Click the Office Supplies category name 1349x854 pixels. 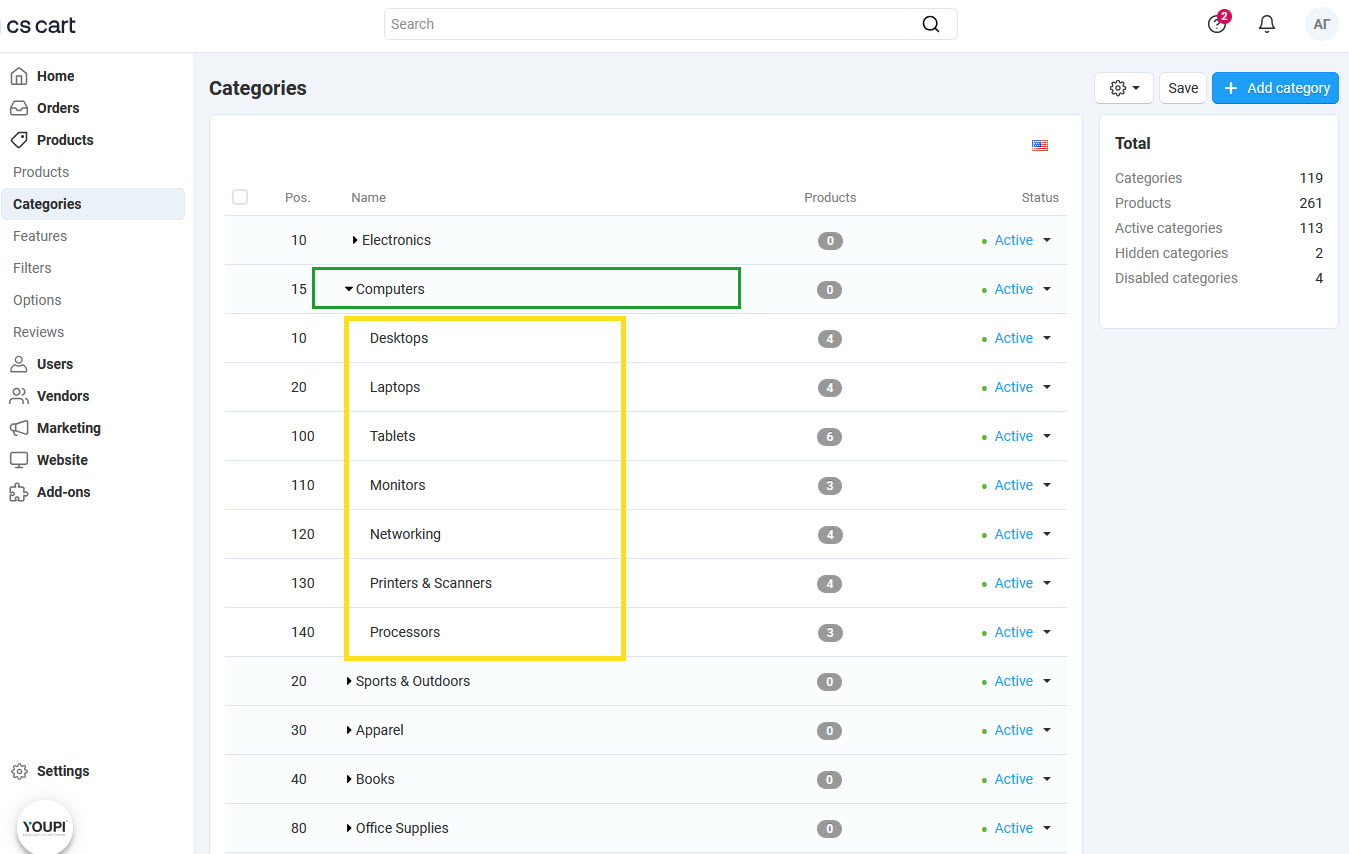tap(402, 828)
